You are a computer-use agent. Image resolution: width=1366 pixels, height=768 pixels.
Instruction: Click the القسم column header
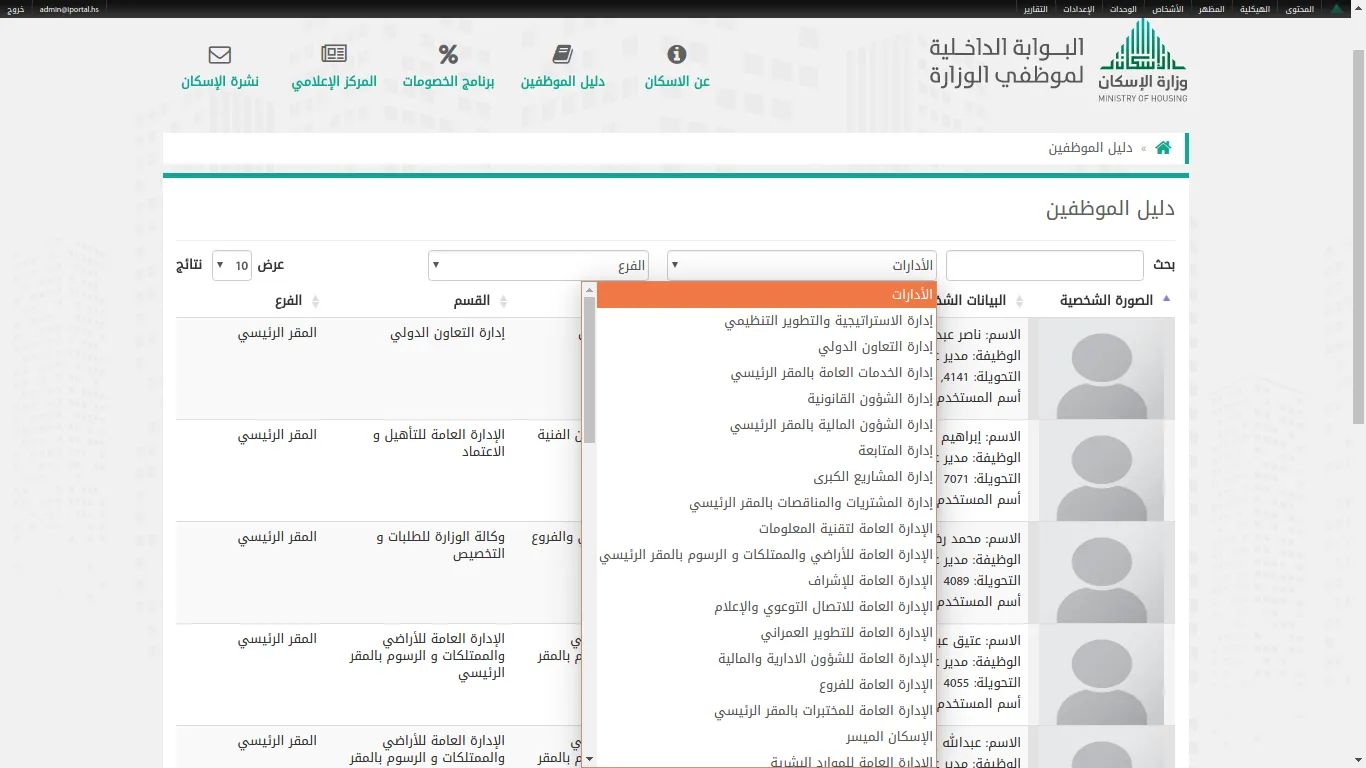tap(473, 301)
